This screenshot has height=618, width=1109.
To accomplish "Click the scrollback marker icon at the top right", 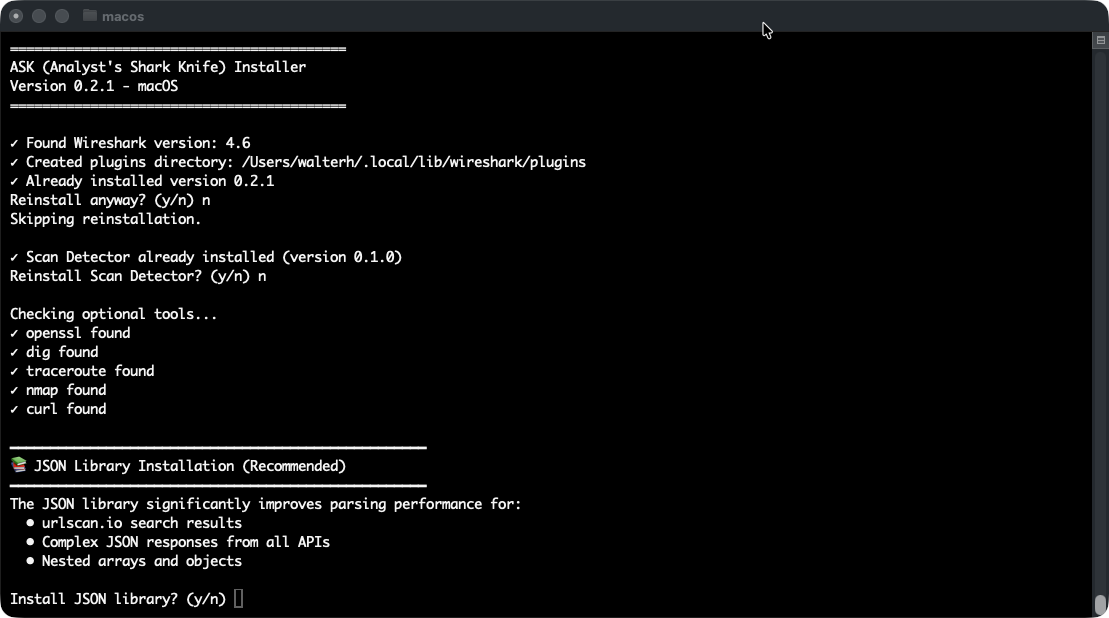I will (1101, 40).
